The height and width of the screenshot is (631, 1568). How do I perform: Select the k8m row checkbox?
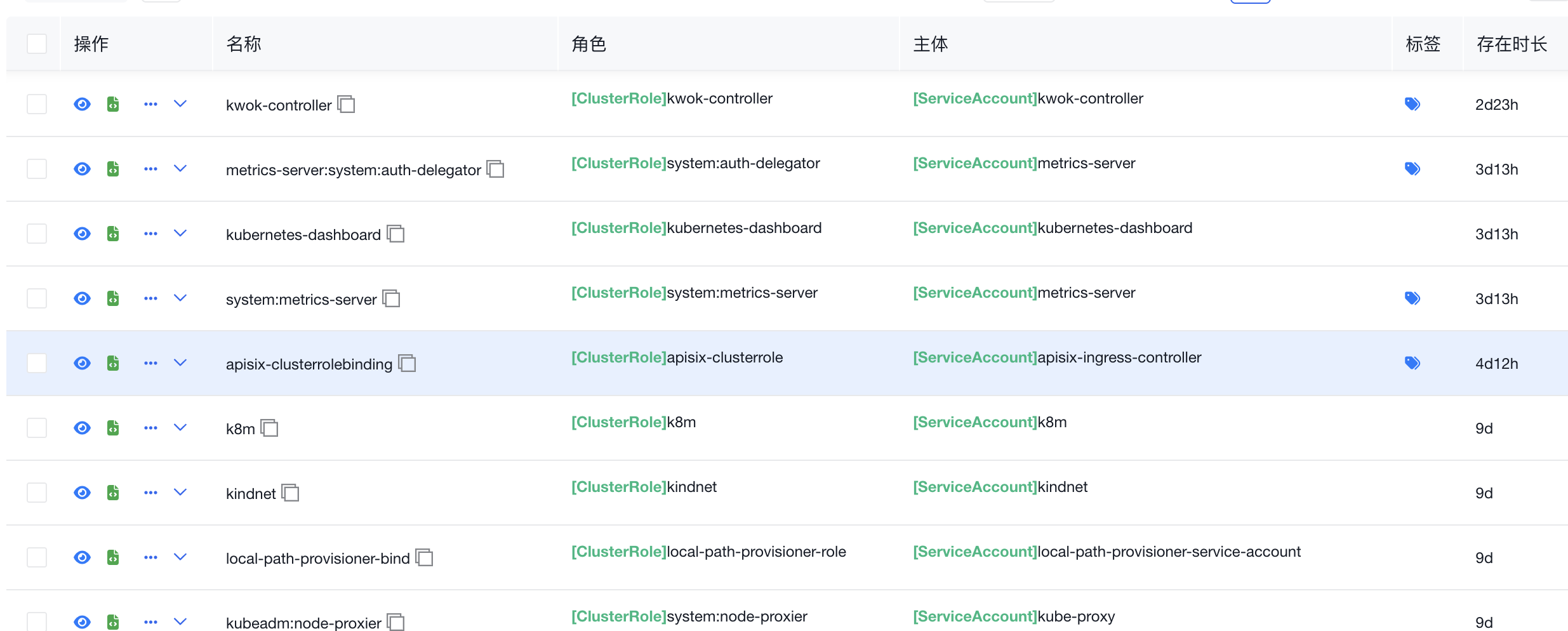click(37, 428)
